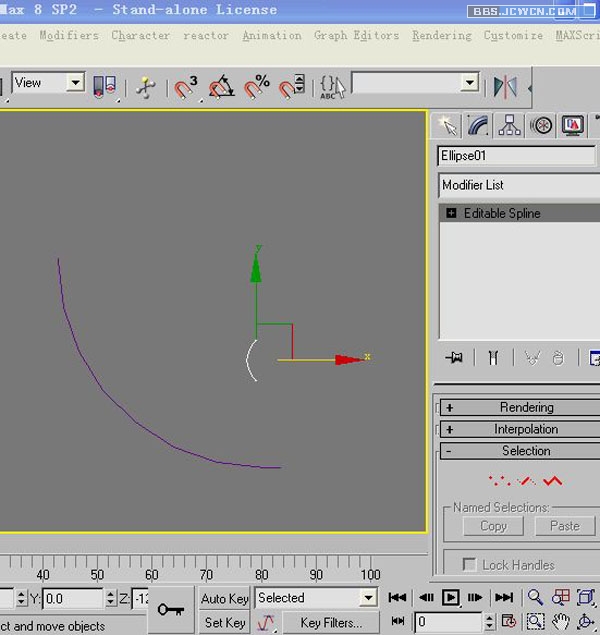Click the Mirror tool icon
600x635 pixels.
point(505,87)
